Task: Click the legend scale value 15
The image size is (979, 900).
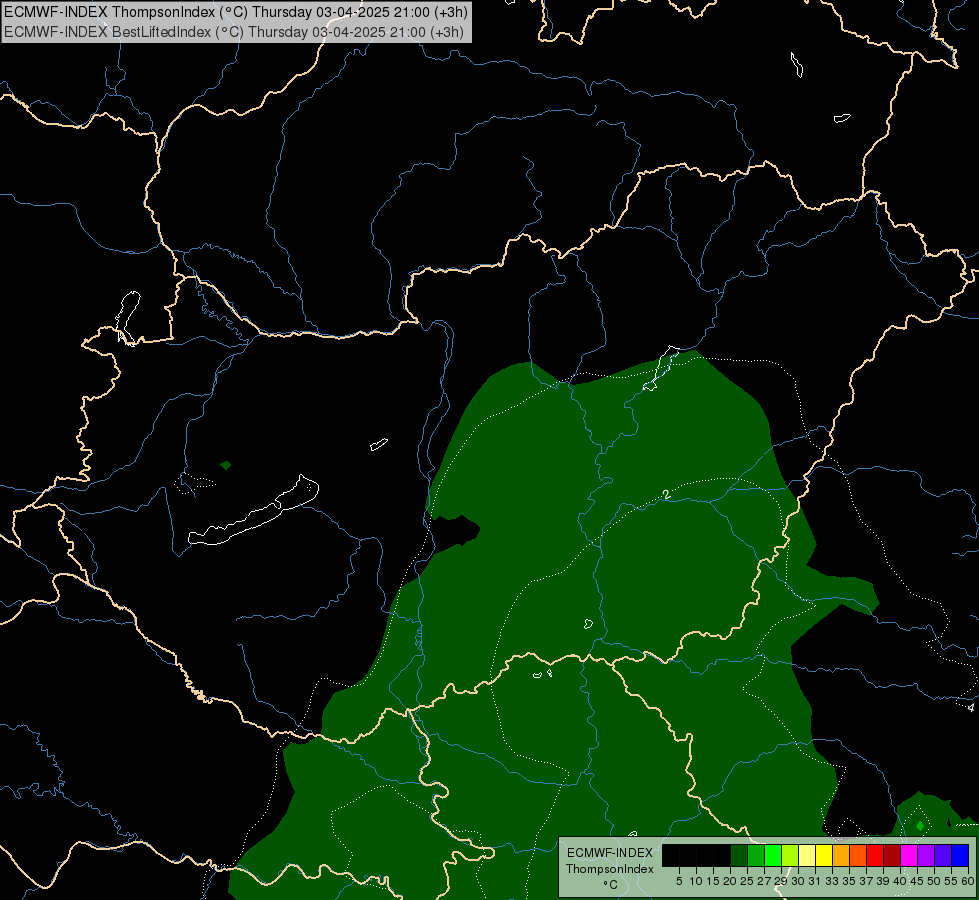Action: tap(713, 881)
